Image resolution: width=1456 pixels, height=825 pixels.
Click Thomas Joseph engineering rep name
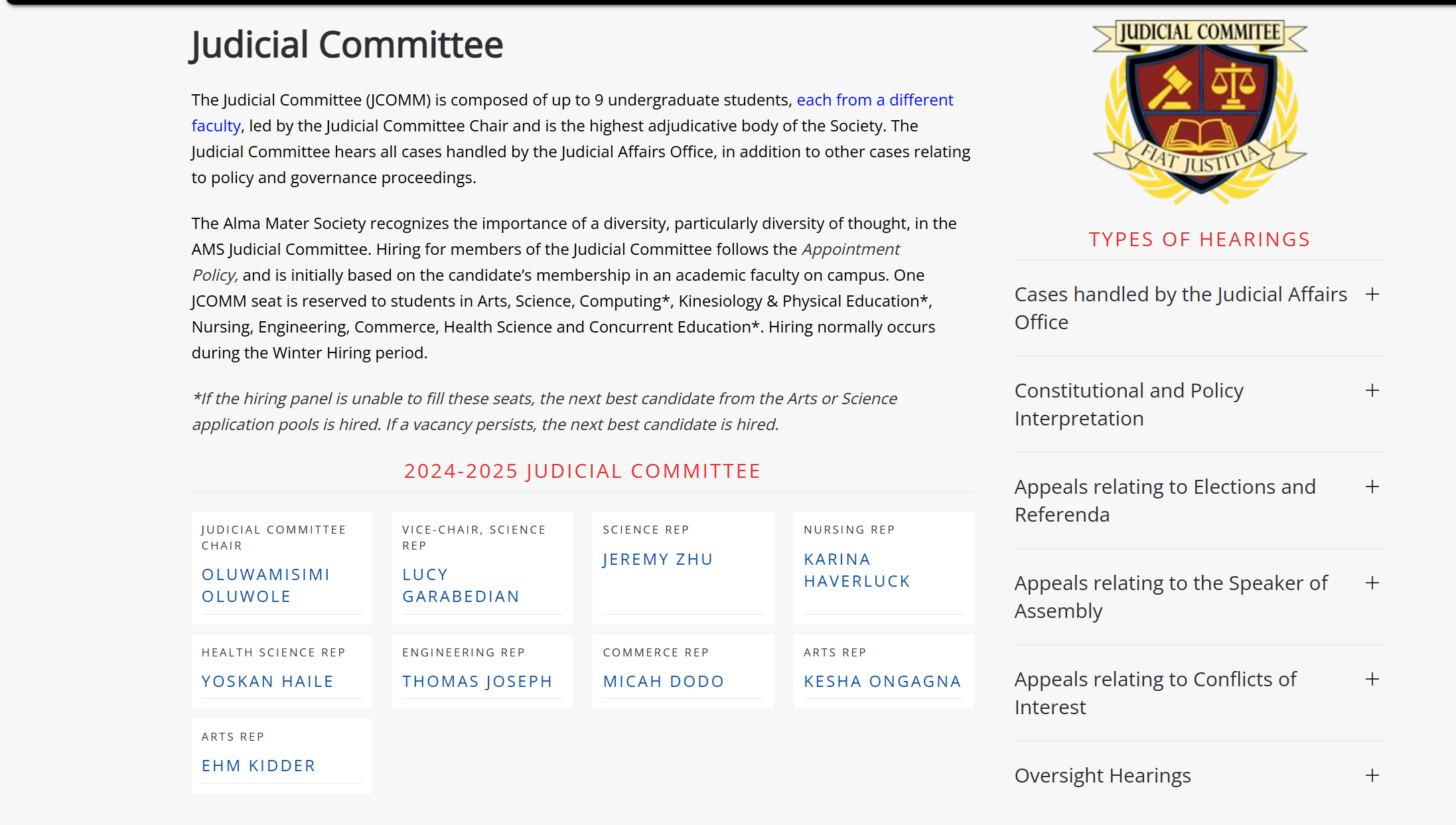477,682
